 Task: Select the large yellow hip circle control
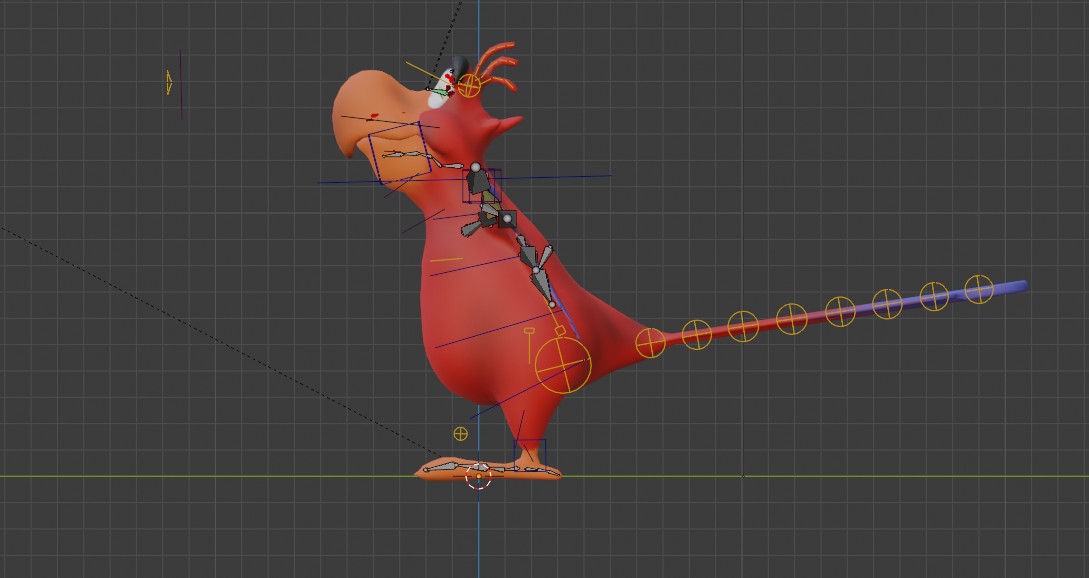point(563,365)
